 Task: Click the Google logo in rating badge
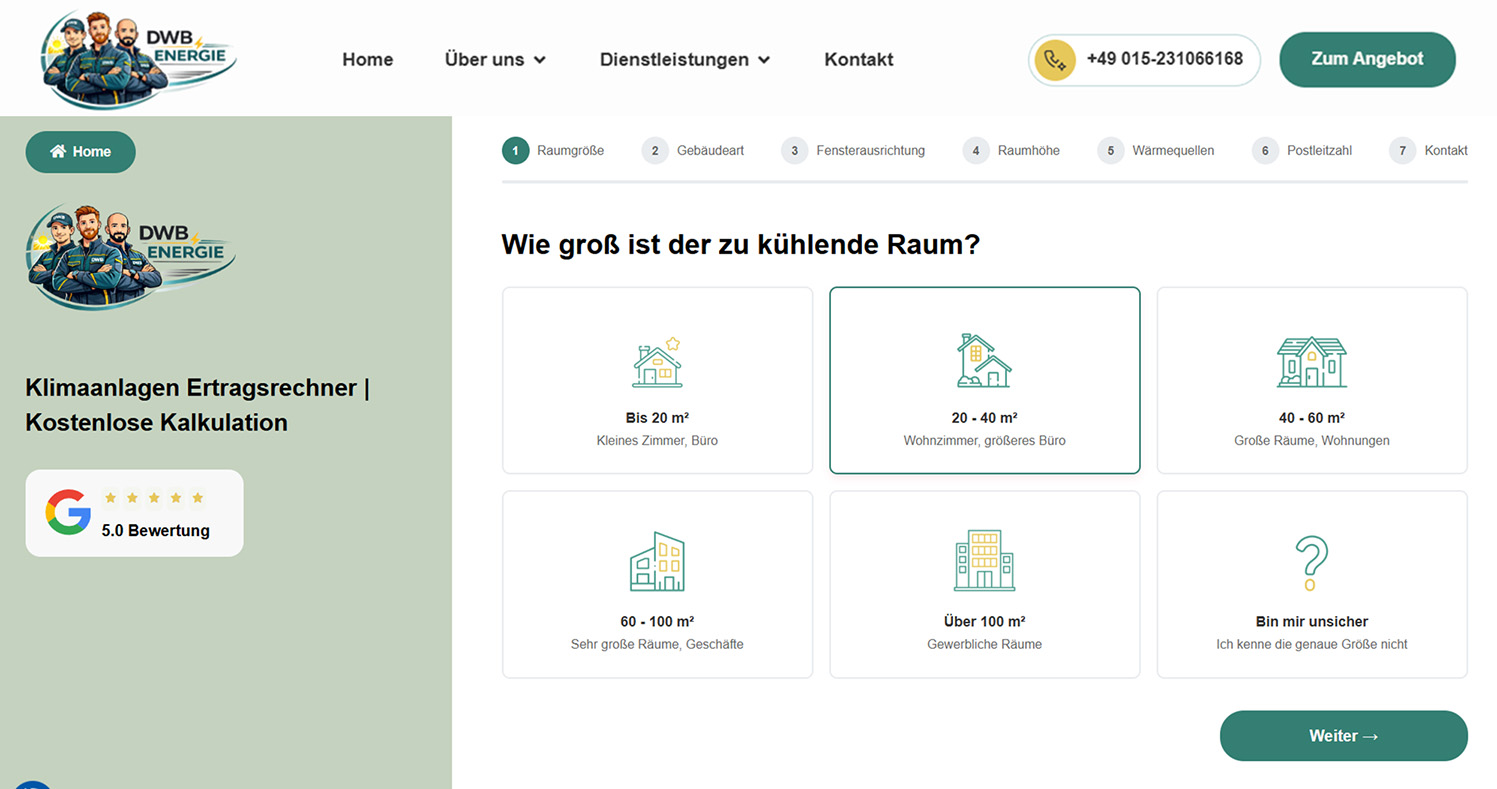click(x=68, y=512)
